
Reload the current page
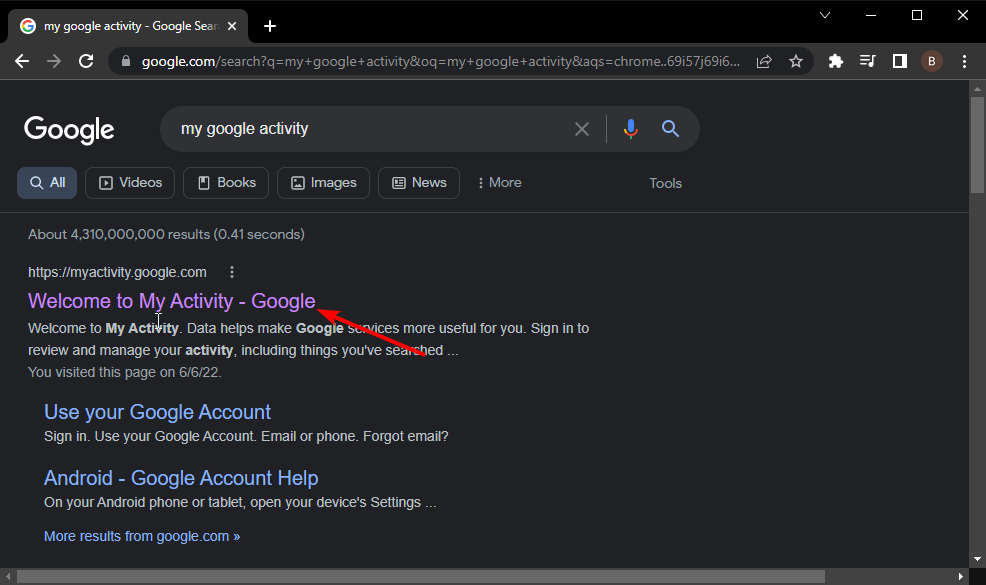86,61
